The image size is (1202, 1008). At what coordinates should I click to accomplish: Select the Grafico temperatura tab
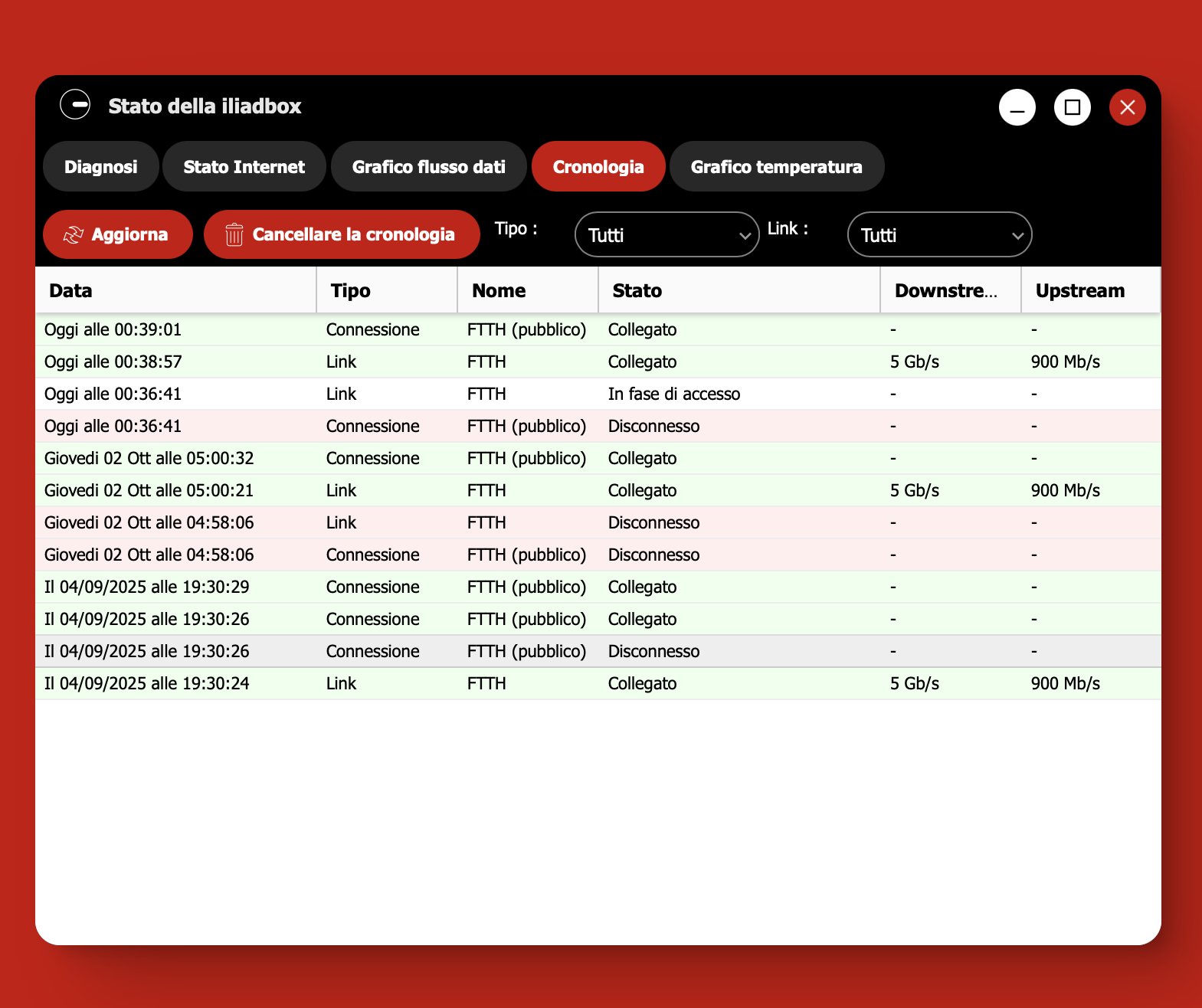tap(776, 167)
